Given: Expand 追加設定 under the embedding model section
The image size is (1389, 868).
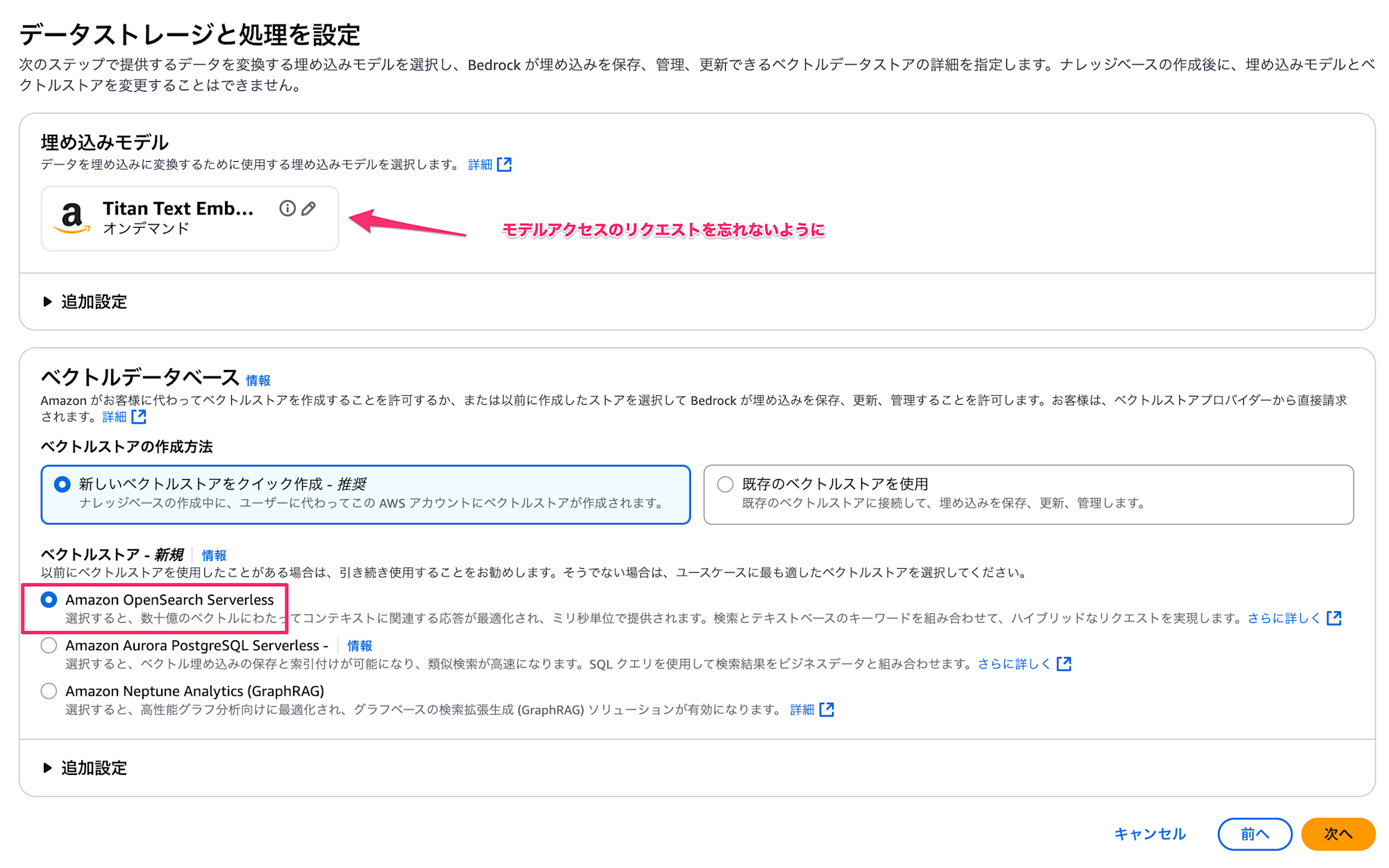Looking at the screenshot, I should [x=85, y=301].
